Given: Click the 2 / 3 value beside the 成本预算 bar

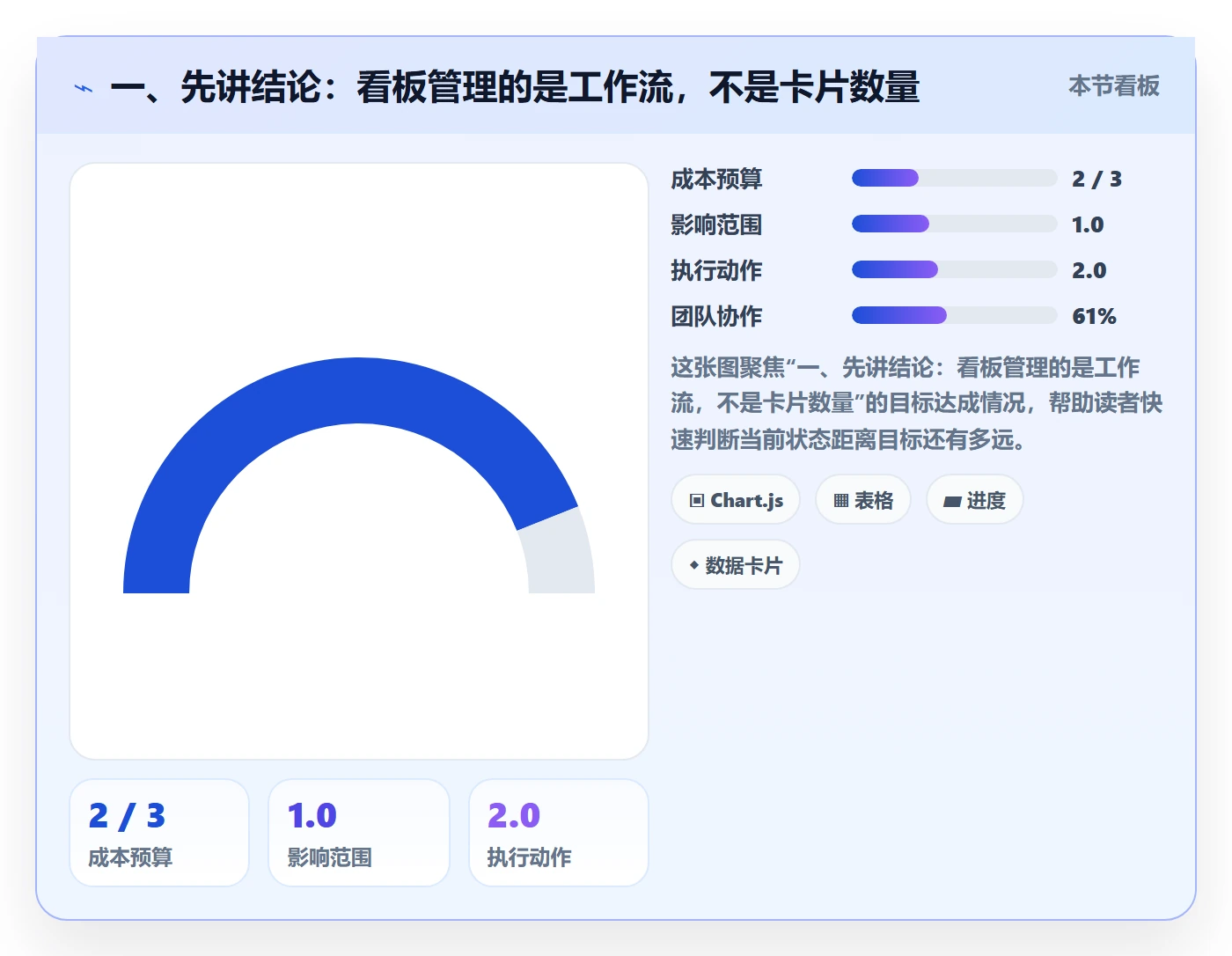Looking at the screenshot, I should click(1096, 179).
